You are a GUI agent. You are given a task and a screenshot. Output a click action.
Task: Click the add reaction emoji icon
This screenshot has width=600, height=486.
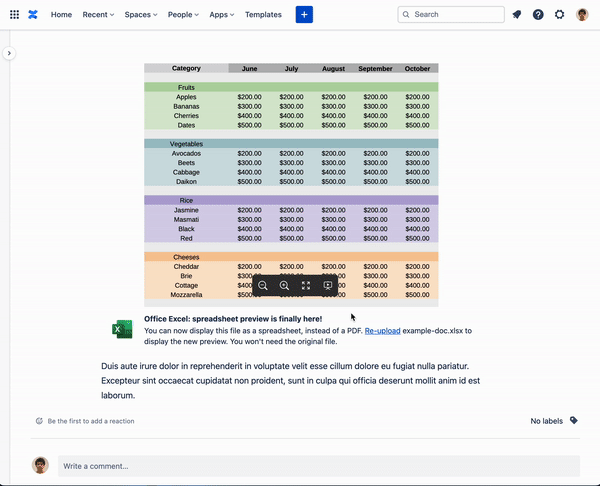click(39, 421)
